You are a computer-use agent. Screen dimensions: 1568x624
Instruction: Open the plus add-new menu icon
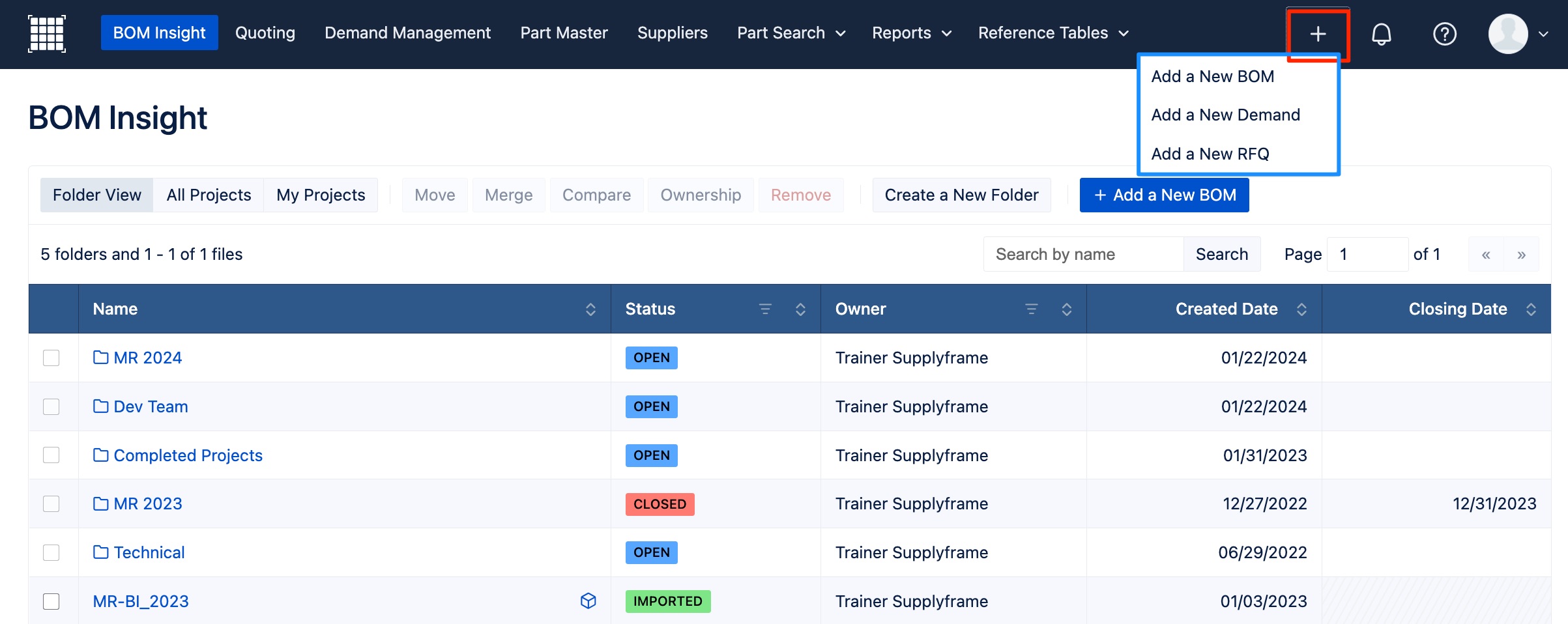[x=1318, y=34]
